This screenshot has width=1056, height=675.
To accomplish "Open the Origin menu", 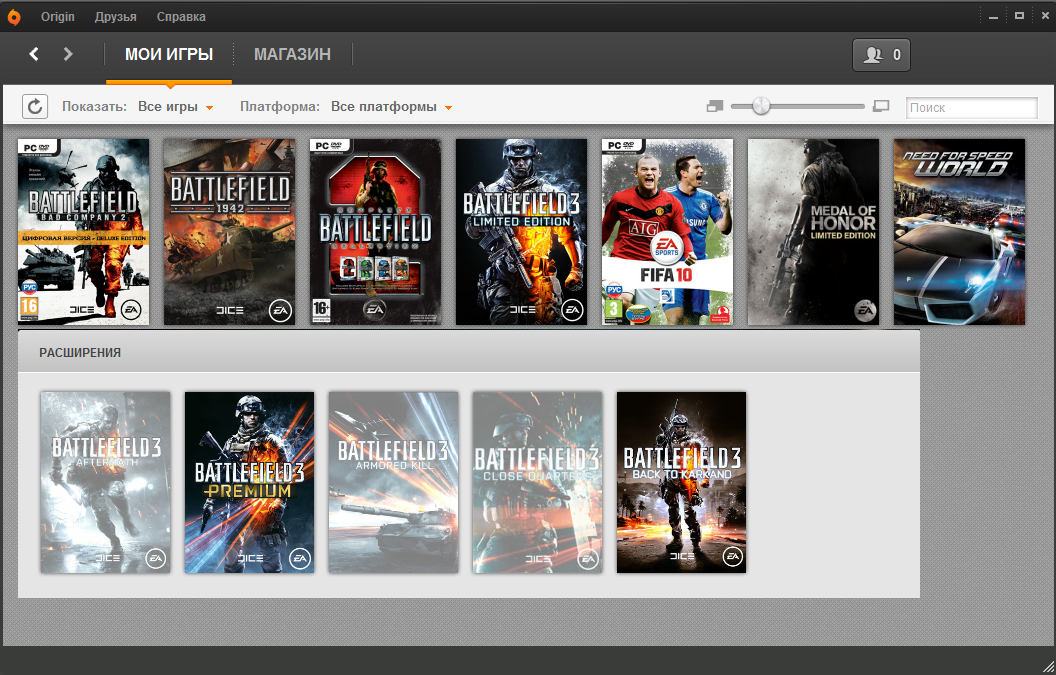I will [x=57, y=17].
